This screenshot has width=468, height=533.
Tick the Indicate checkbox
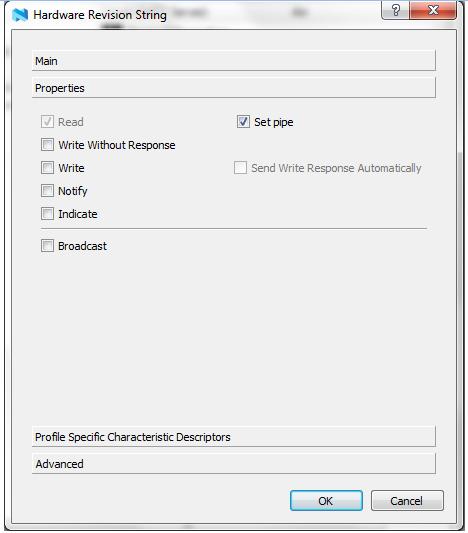[x=47, y=214]
